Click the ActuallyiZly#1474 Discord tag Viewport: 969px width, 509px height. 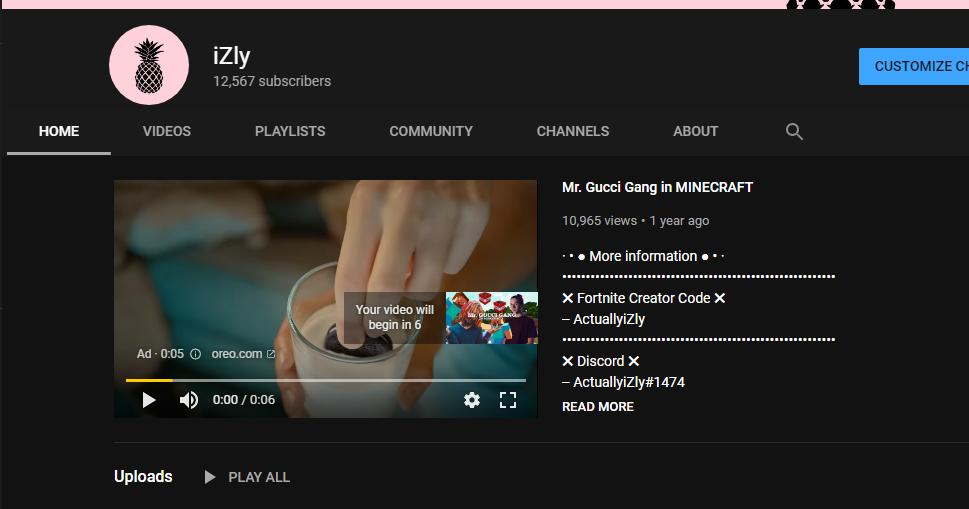629,382
